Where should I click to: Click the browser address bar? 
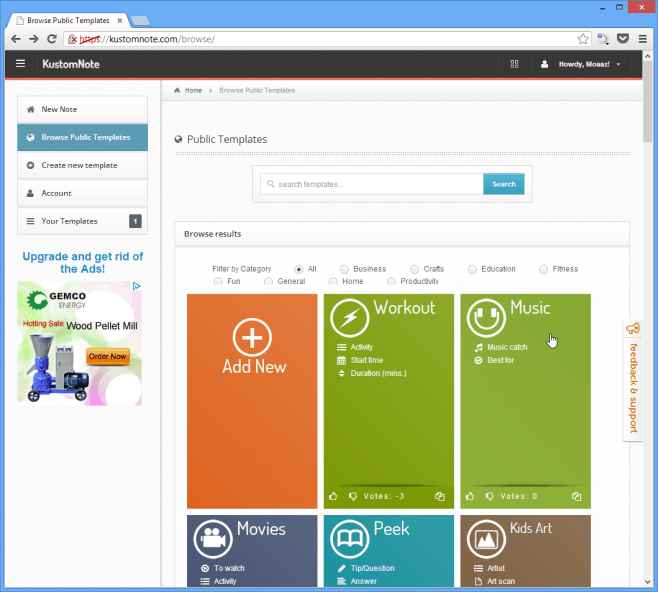click(x=327, y=39)
